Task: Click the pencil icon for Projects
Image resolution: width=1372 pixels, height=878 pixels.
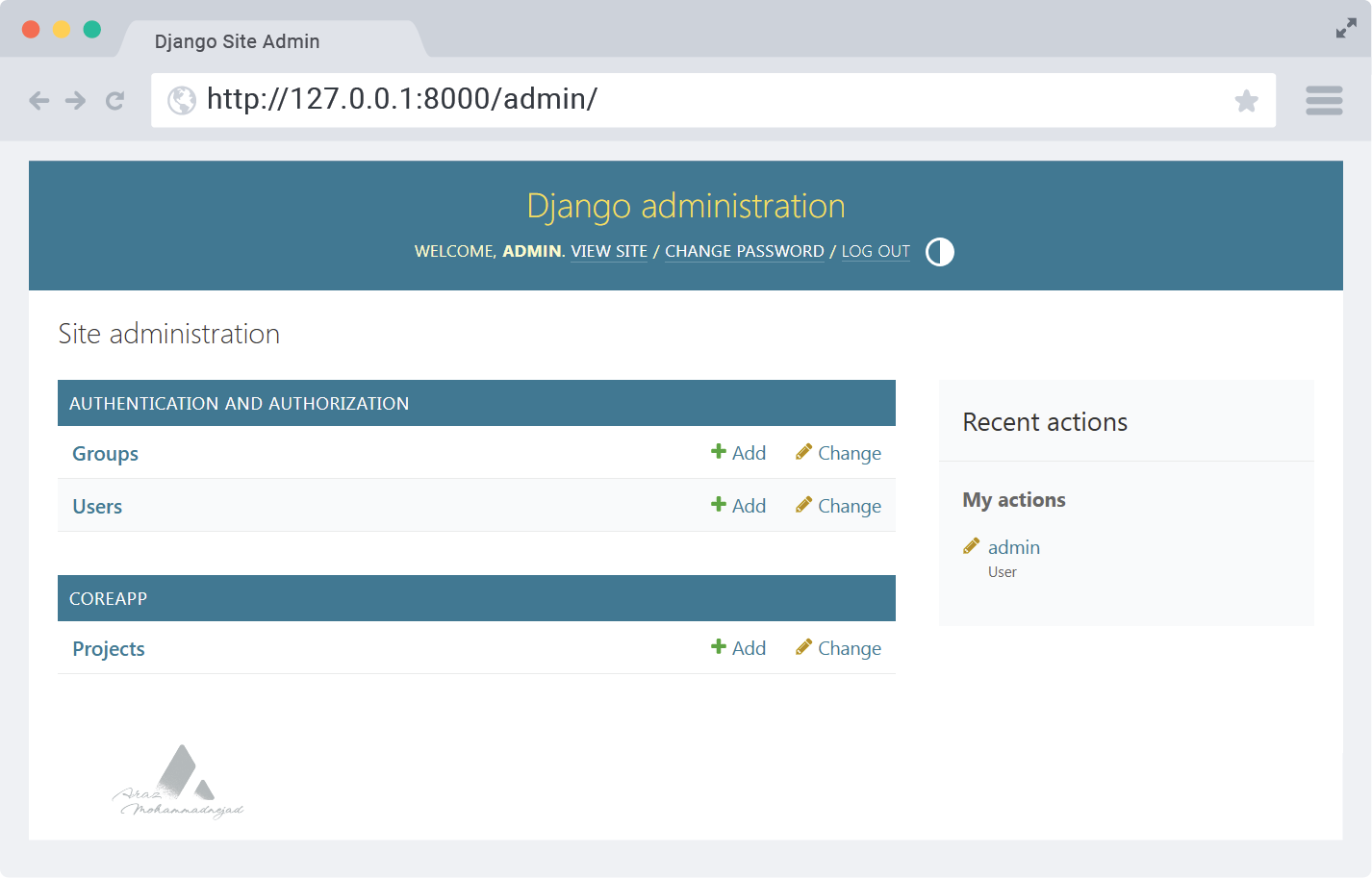Action: (x=803, y=646)
